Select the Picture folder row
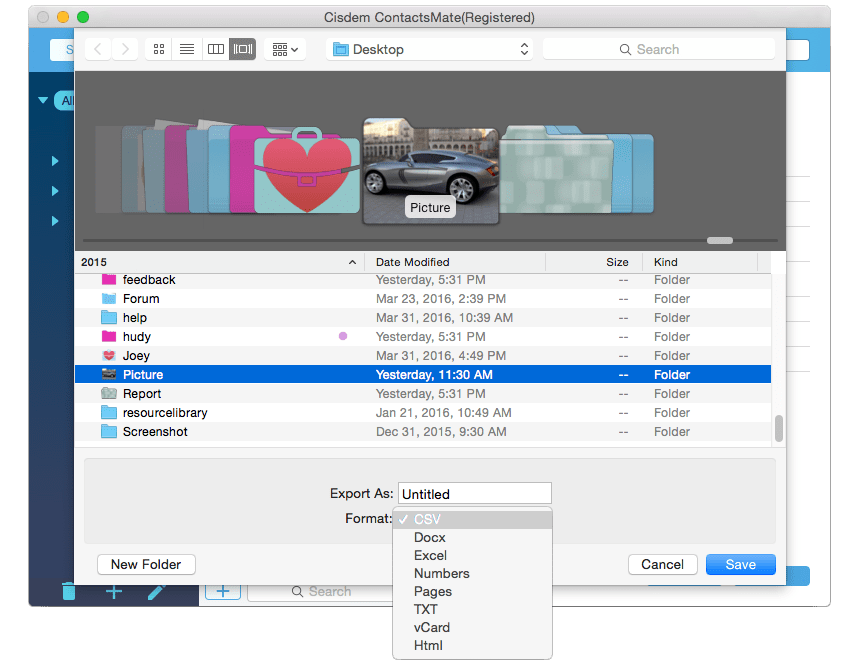Screen dimensions: 857x670 [x=423, y=374]
